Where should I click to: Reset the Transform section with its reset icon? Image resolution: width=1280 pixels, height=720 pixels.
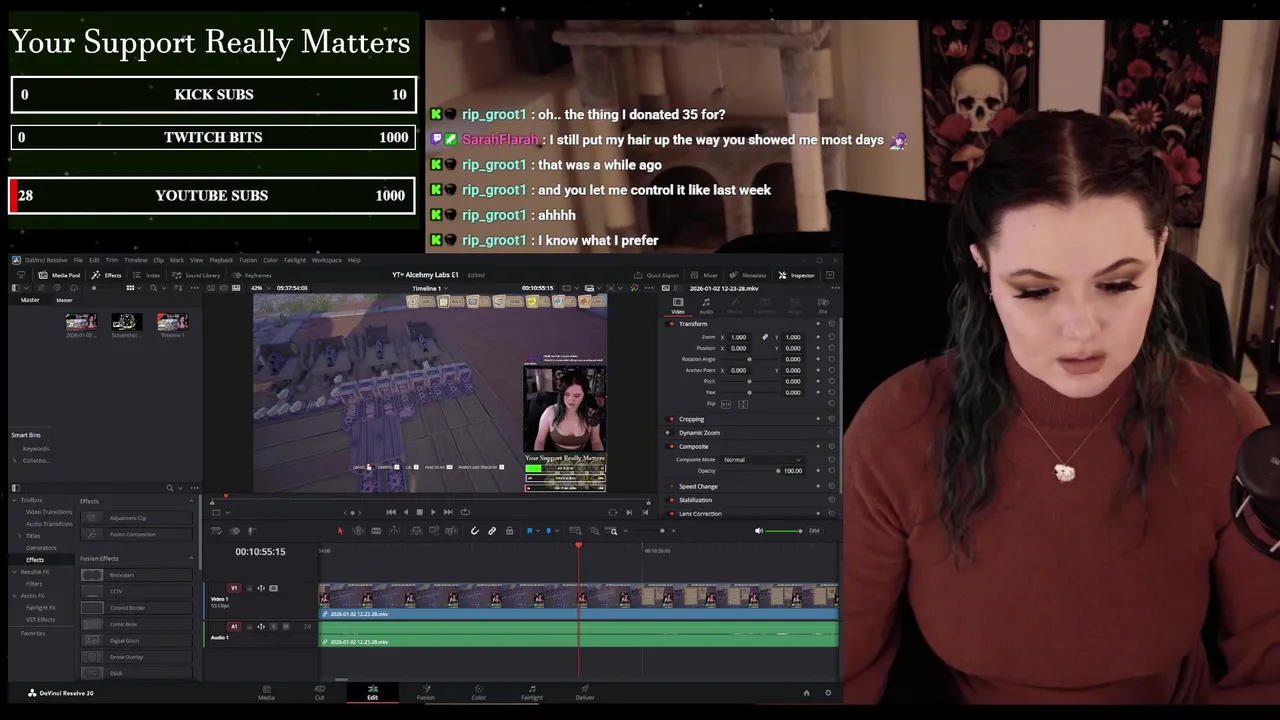tap(831, 324)
